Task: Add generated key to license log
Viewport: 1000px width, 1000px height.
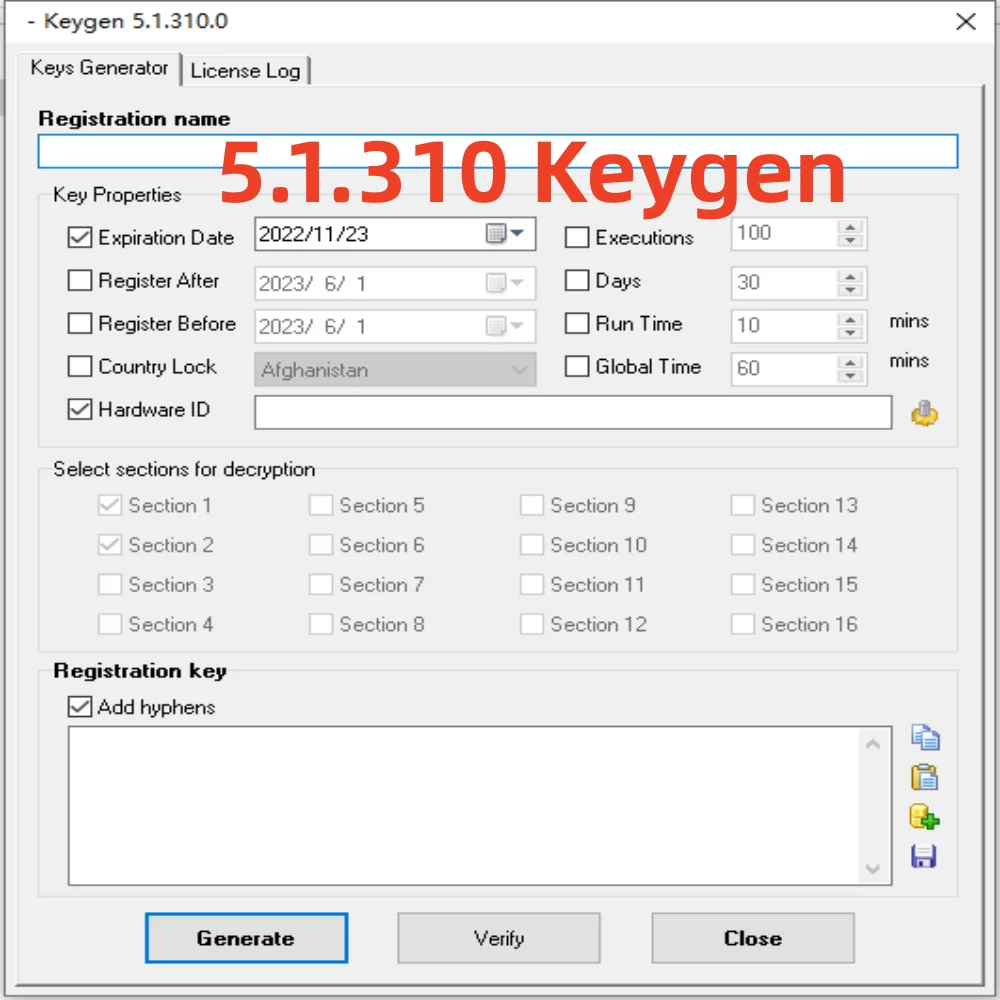Action: (x=925, y=817)
